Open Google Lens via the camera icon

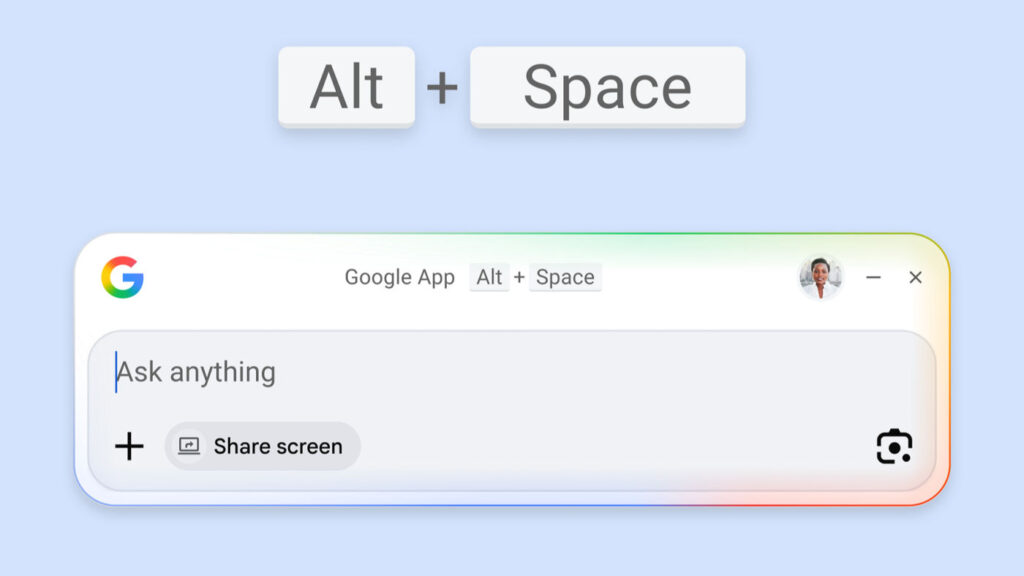tap(895, 446)
